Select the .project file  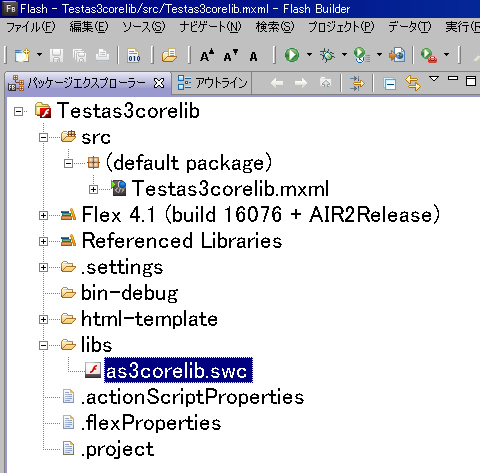(x=118, y=450)
